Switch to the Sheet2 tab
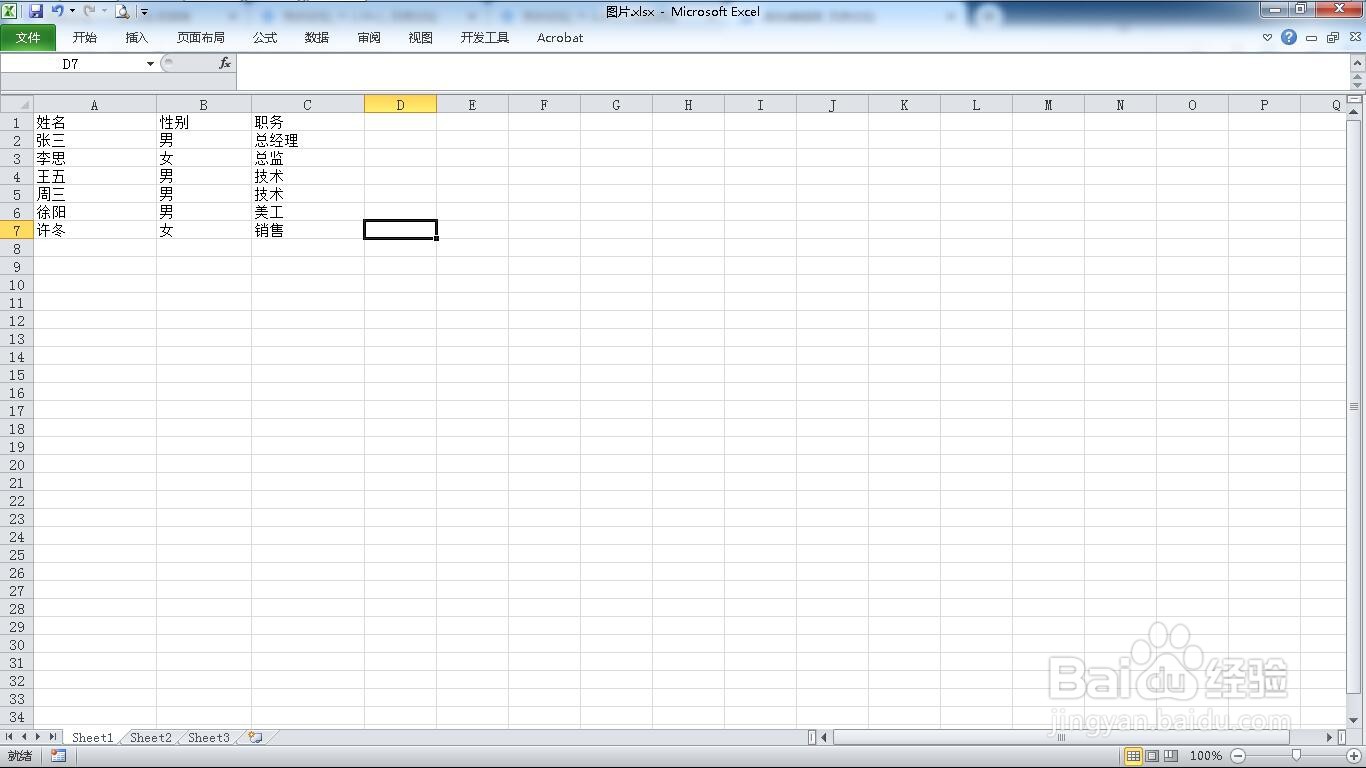 151,737
